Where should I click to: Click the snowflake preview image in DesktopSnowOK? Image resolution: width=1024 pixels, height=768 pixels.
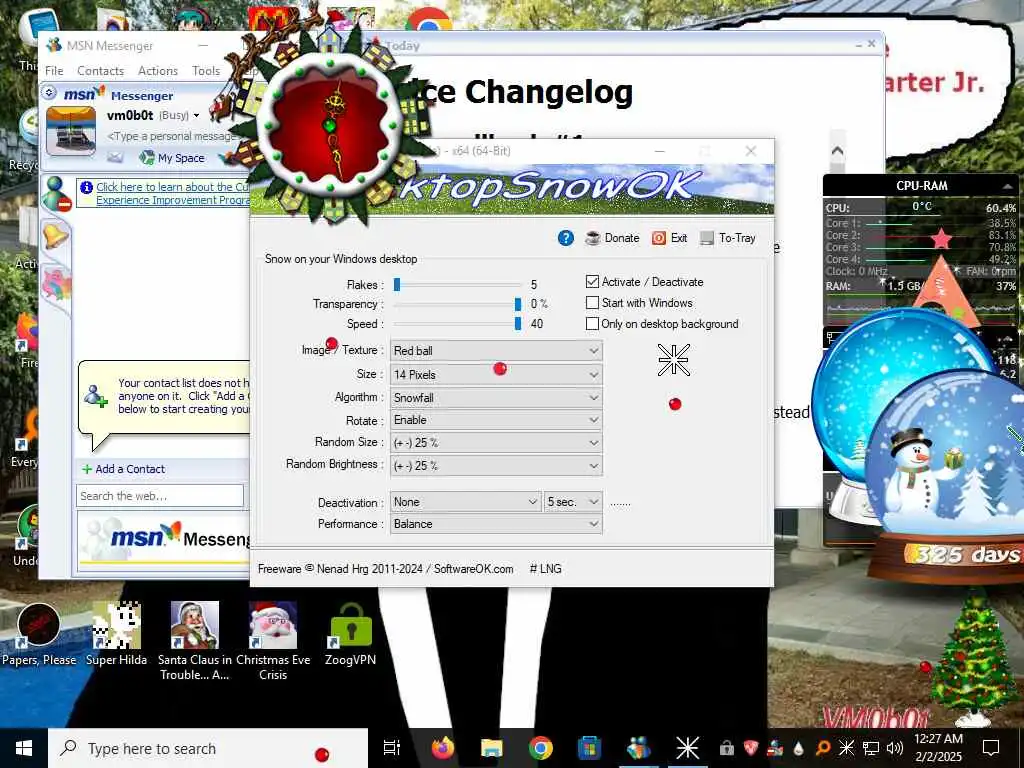click(x=673, y=360)
